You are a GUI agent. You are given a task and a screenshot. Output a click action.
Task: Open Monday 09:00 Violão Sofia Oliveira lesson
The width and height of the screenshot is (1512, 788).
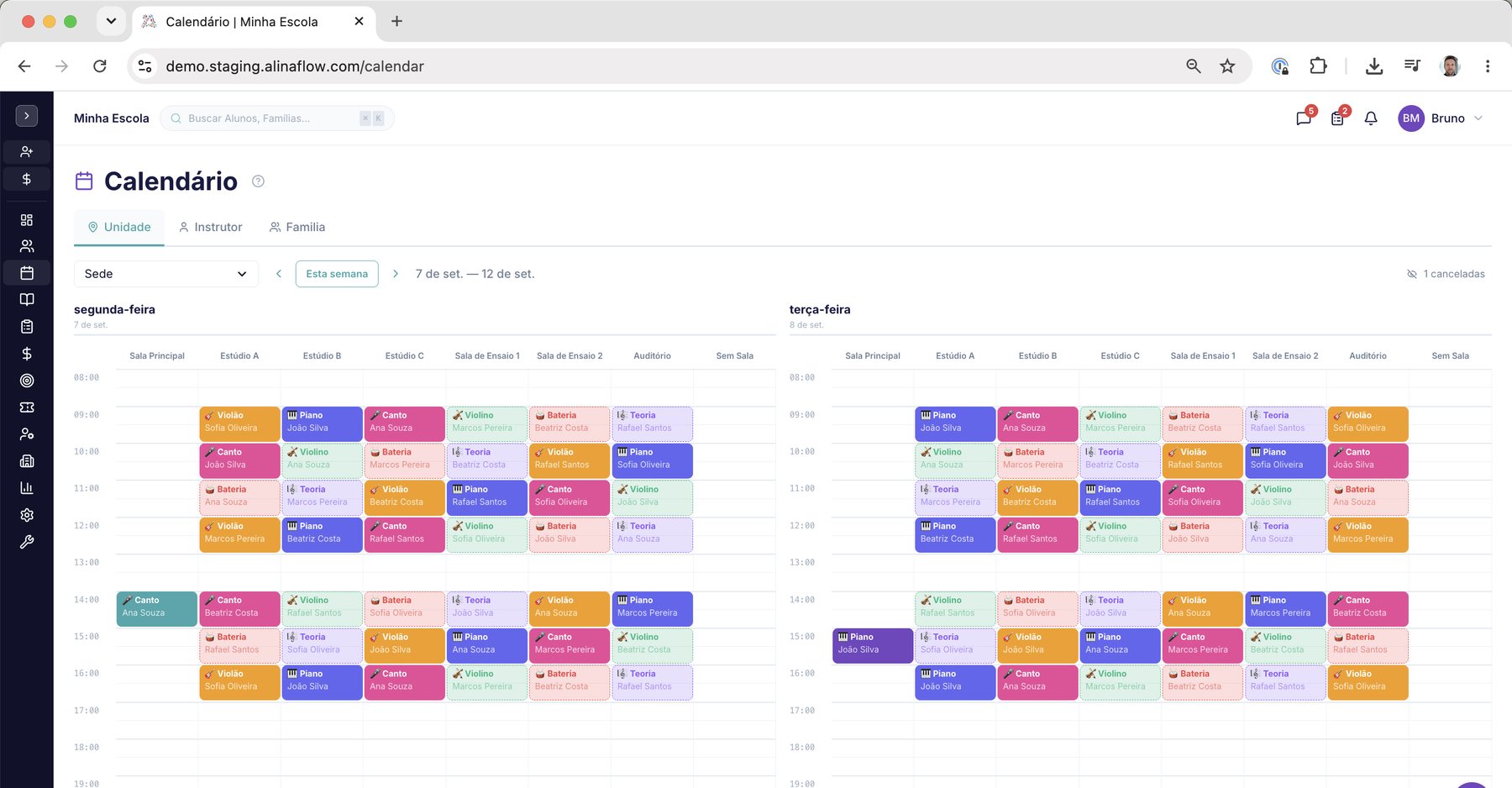tap(239, 424)
